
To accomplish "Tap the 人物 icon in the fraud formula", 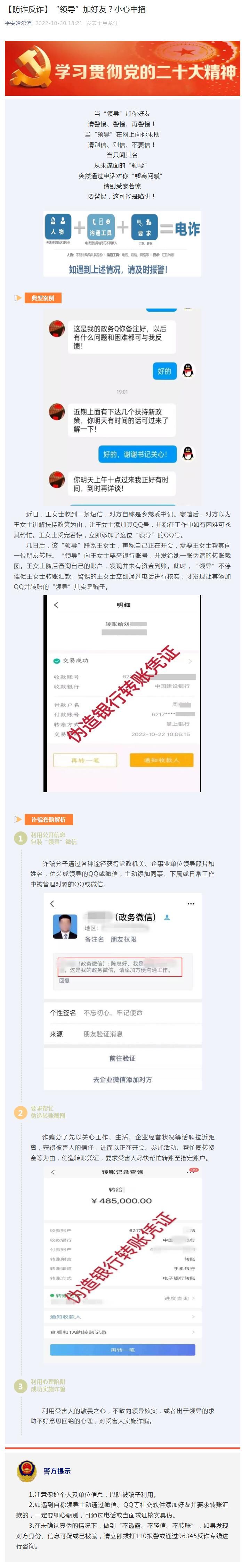I will [57, 227].
